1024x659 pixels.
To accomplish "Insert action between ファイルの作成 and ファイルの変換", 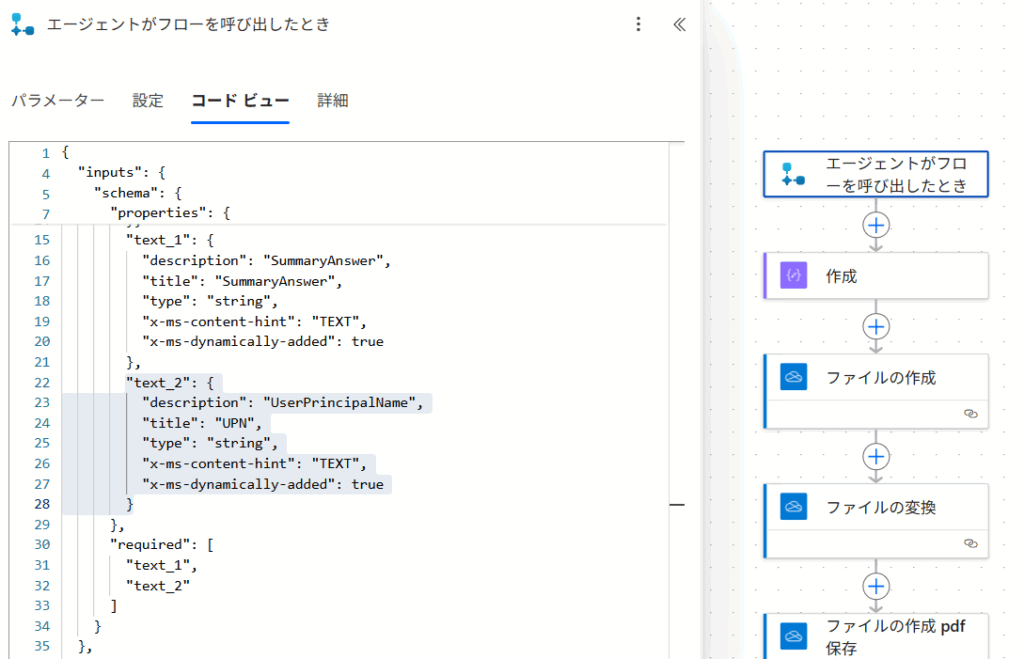I will tap(876, 456).
